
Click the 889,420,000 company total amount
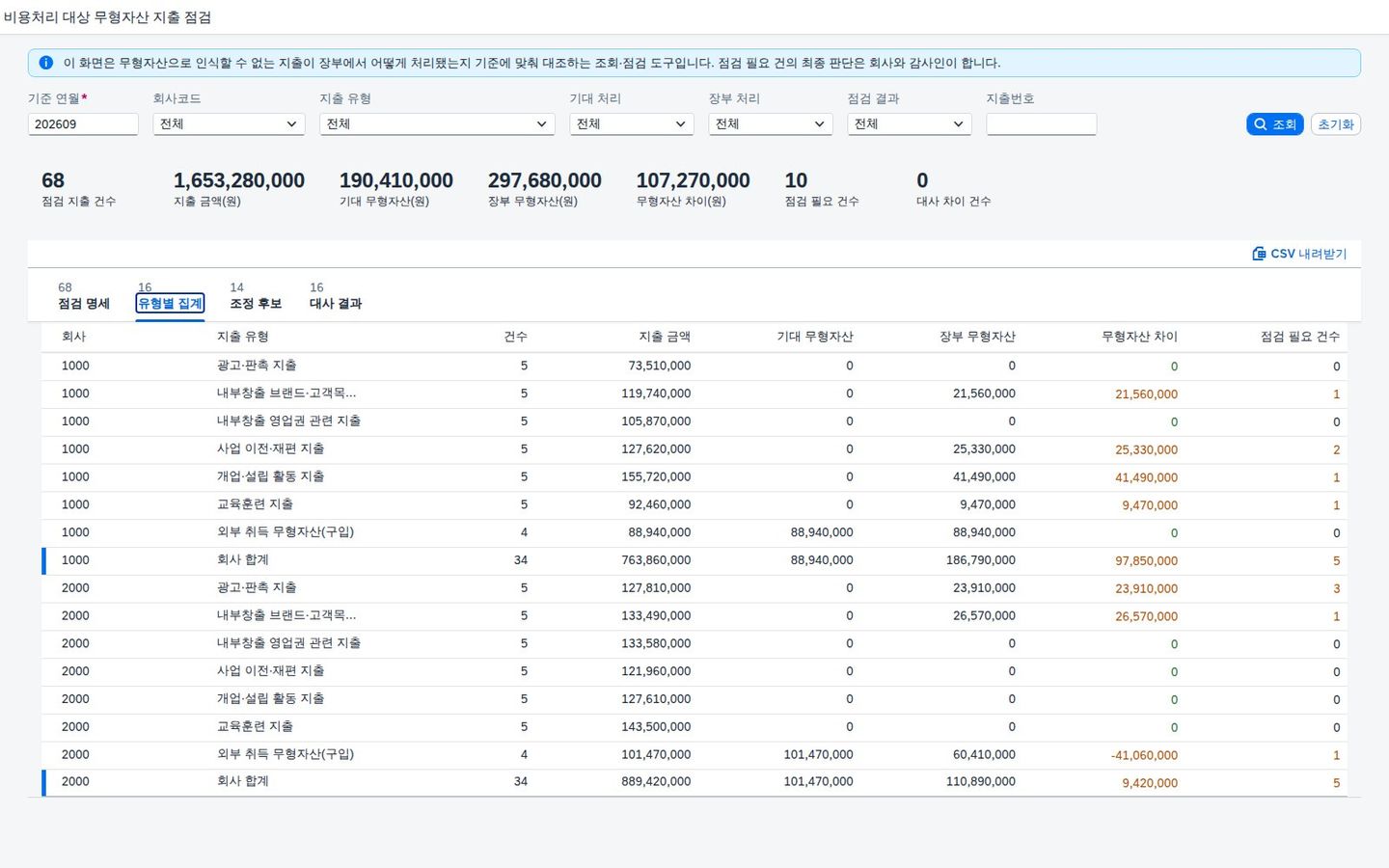point(656,782)
